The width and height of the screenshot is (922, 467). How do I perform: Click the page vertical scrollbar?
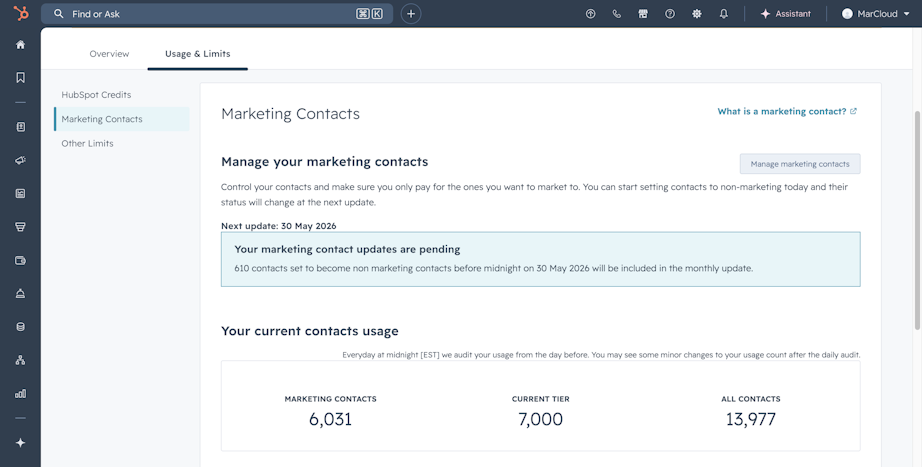917,220
